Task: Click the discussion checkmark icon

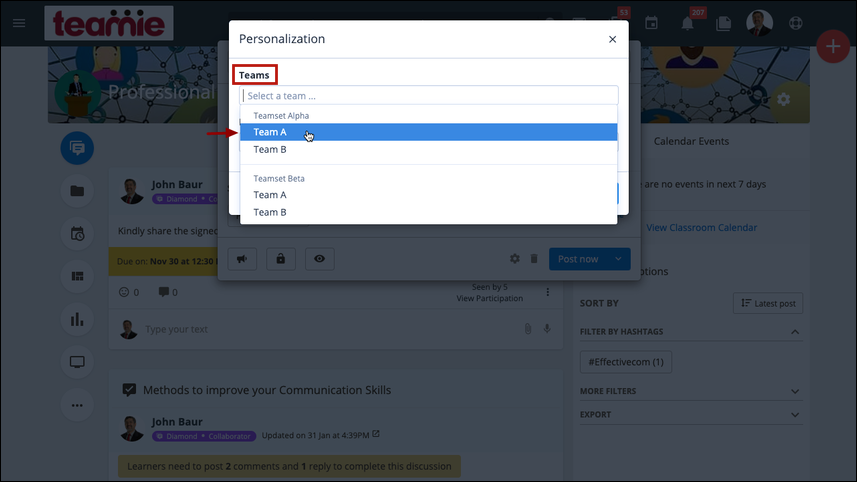Action: pos(129,390)
